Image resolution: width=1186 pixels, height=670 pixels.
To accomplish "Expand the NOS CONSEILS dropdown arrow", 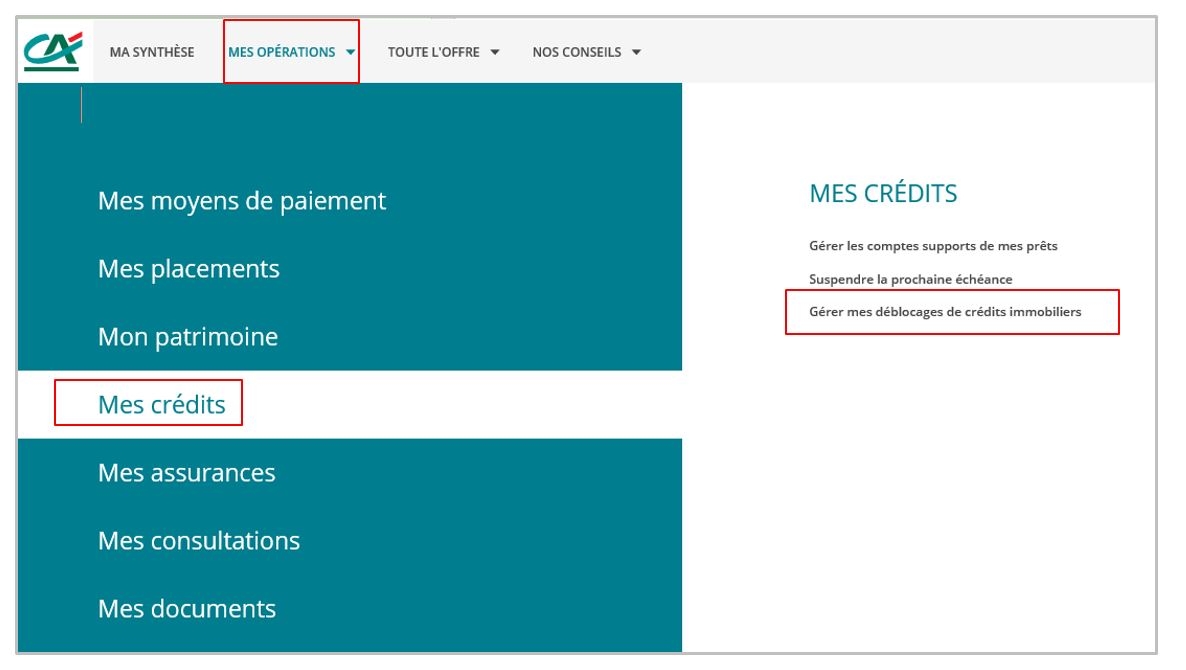I will click(x=636, y=52).
